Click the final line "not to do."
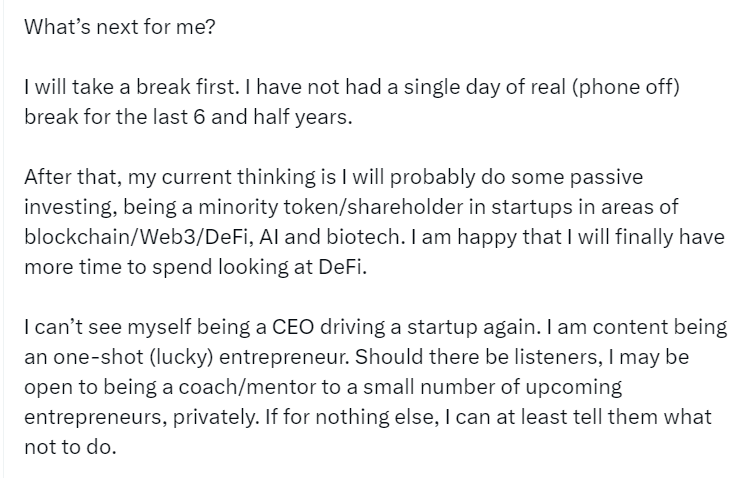 70,447
